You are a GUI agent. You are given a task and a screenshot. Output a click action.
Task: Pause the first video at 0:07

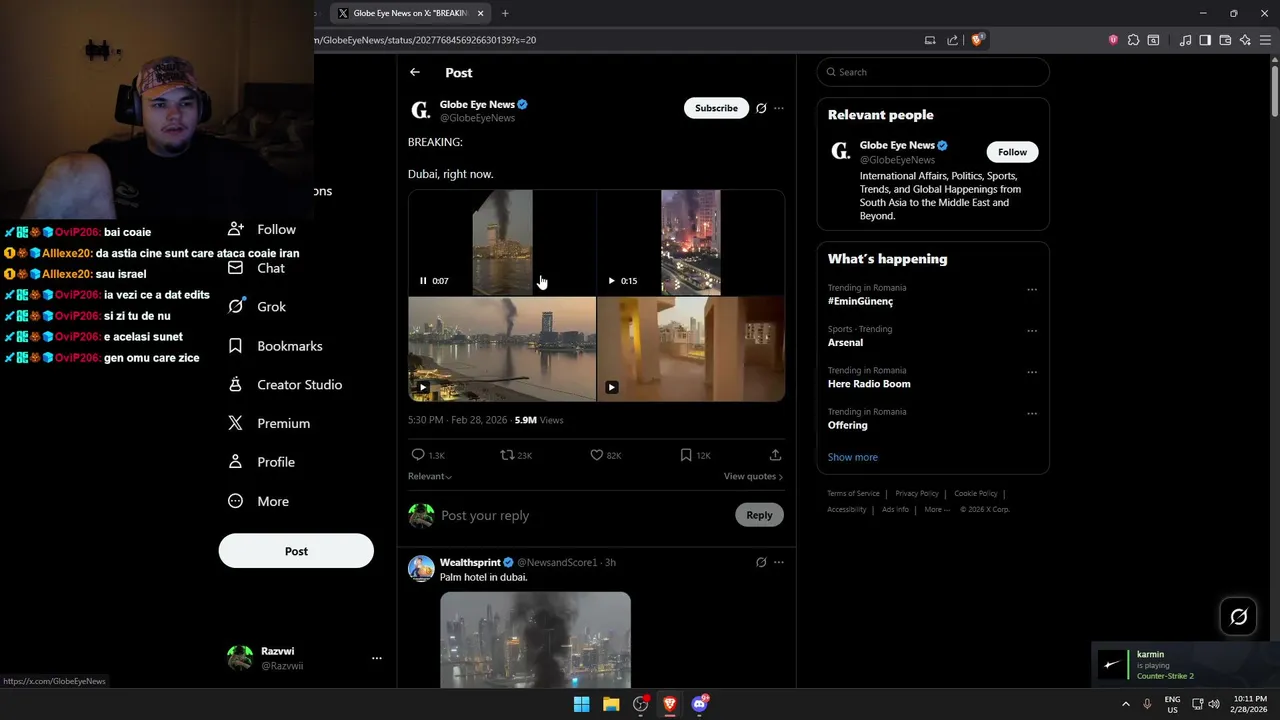(x=423, y=281)
